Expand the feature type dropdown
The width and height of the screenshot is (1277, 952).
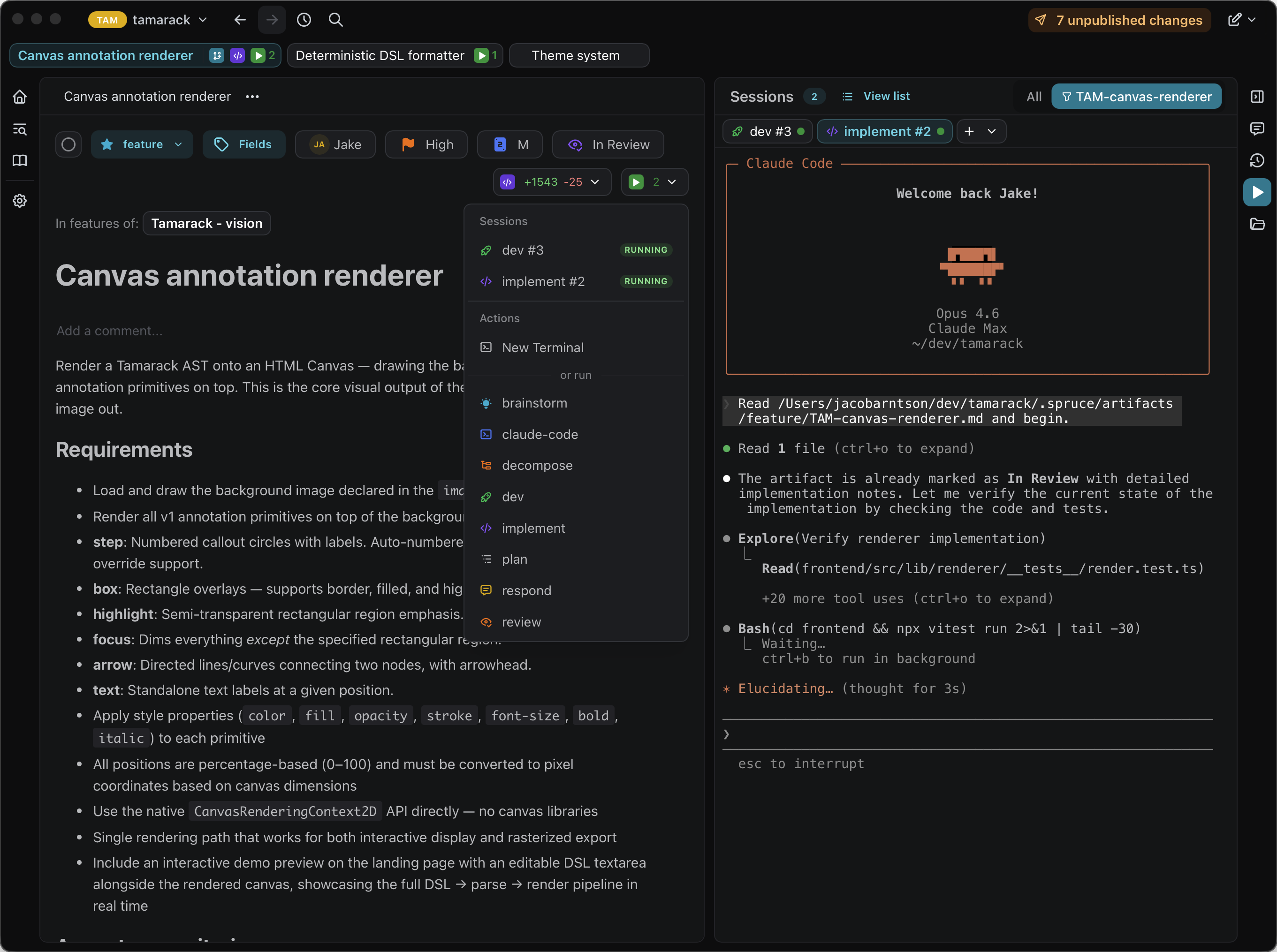pos(142,144)
